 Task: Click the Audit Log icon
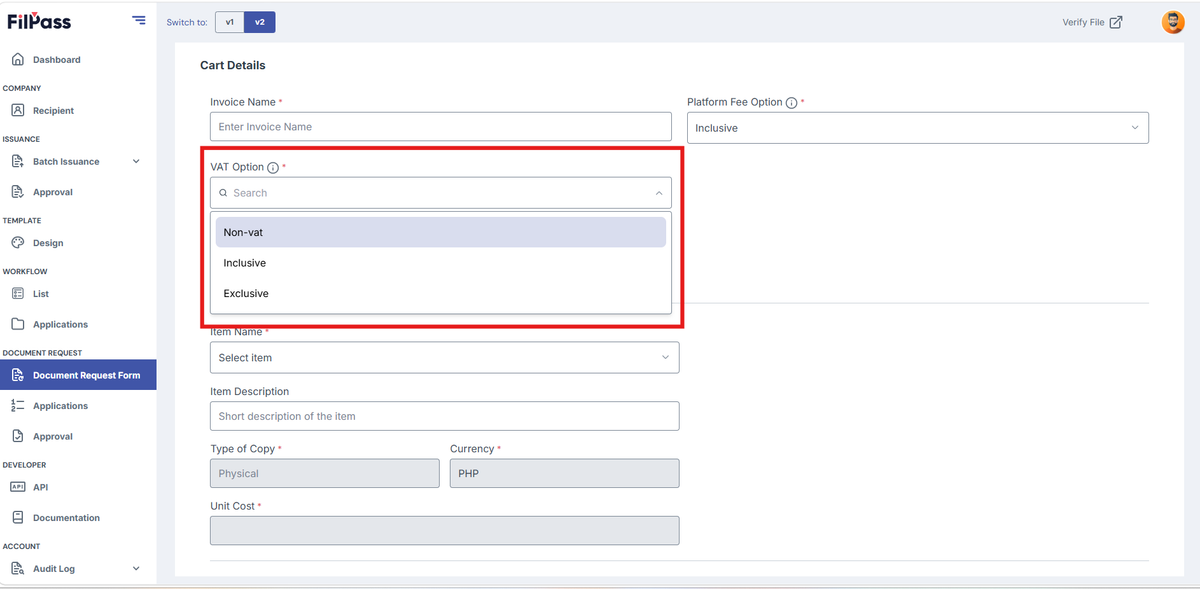17,569
